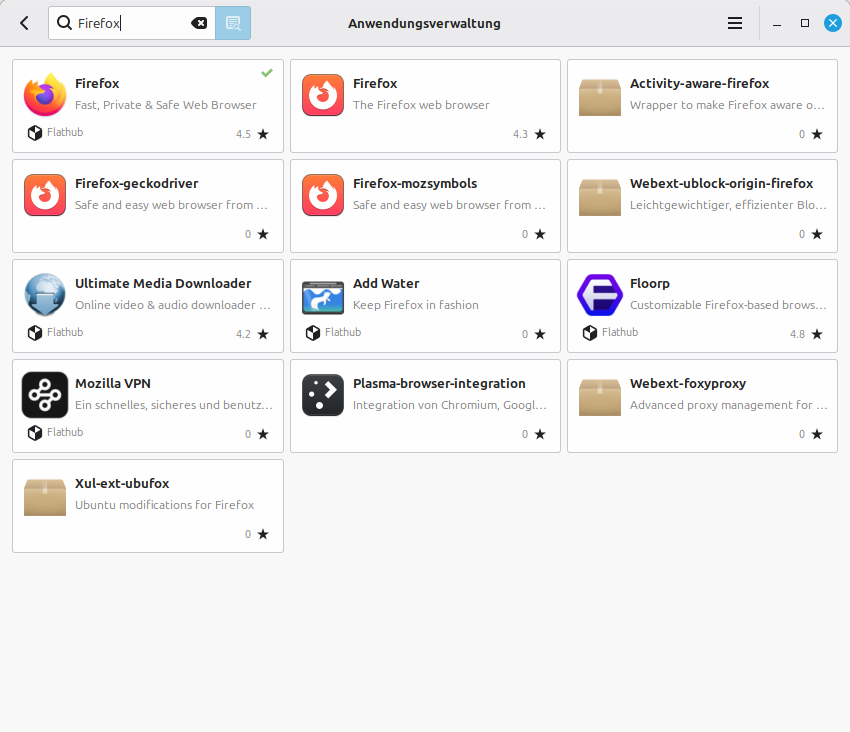
Task: Minimize the Anwendungsverwaltung window
Action: point(777,24)
